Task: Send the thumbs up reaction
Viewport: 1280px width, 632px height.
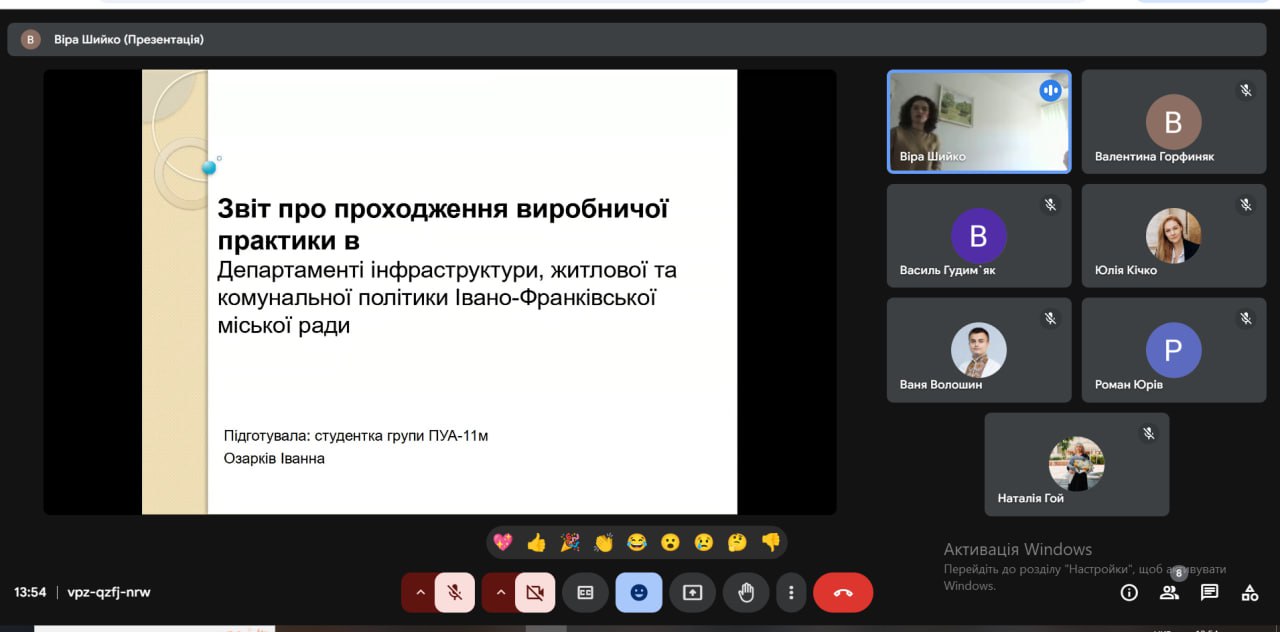Action: [537, 542]
